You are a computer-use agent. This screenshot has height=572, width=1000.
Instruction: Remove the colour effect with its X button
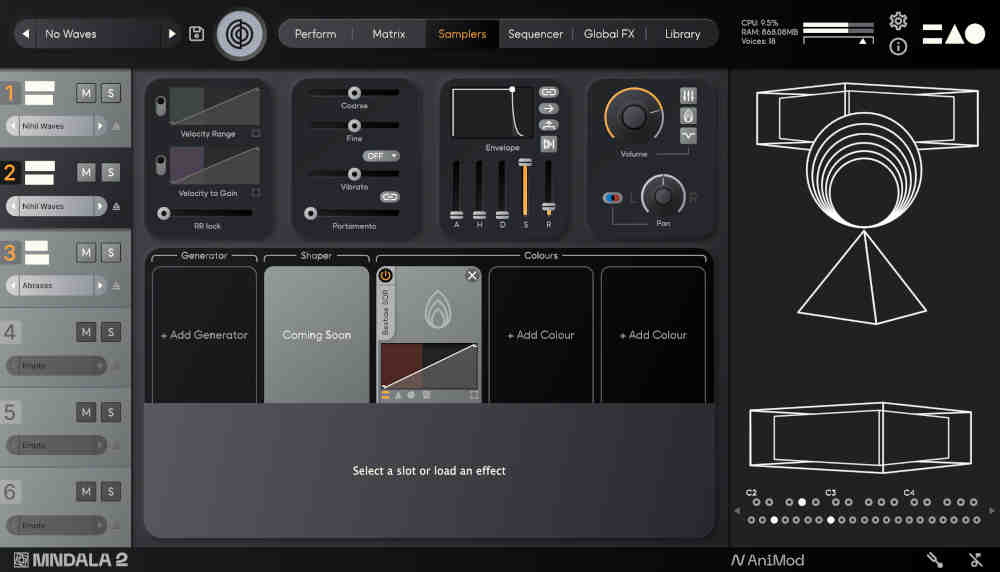pyautogui.click(x=472, y=275)
